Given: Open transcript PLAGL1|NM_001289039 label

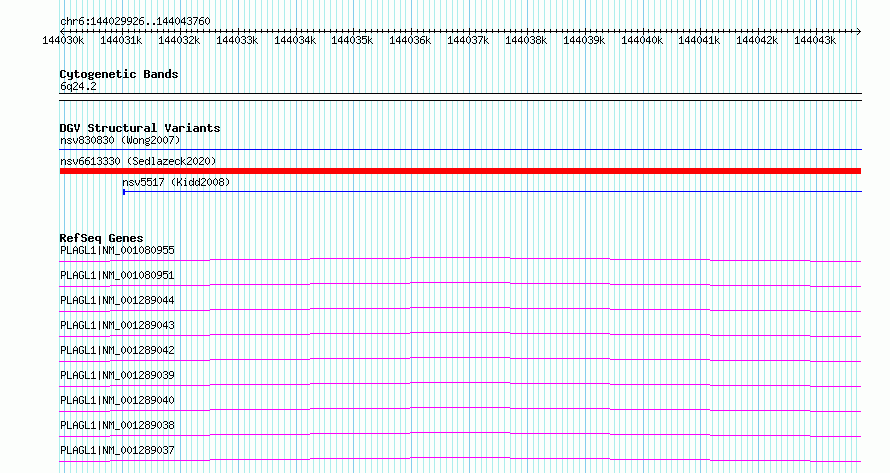Looking at the screenshot, I should click(x=117, y=375).
